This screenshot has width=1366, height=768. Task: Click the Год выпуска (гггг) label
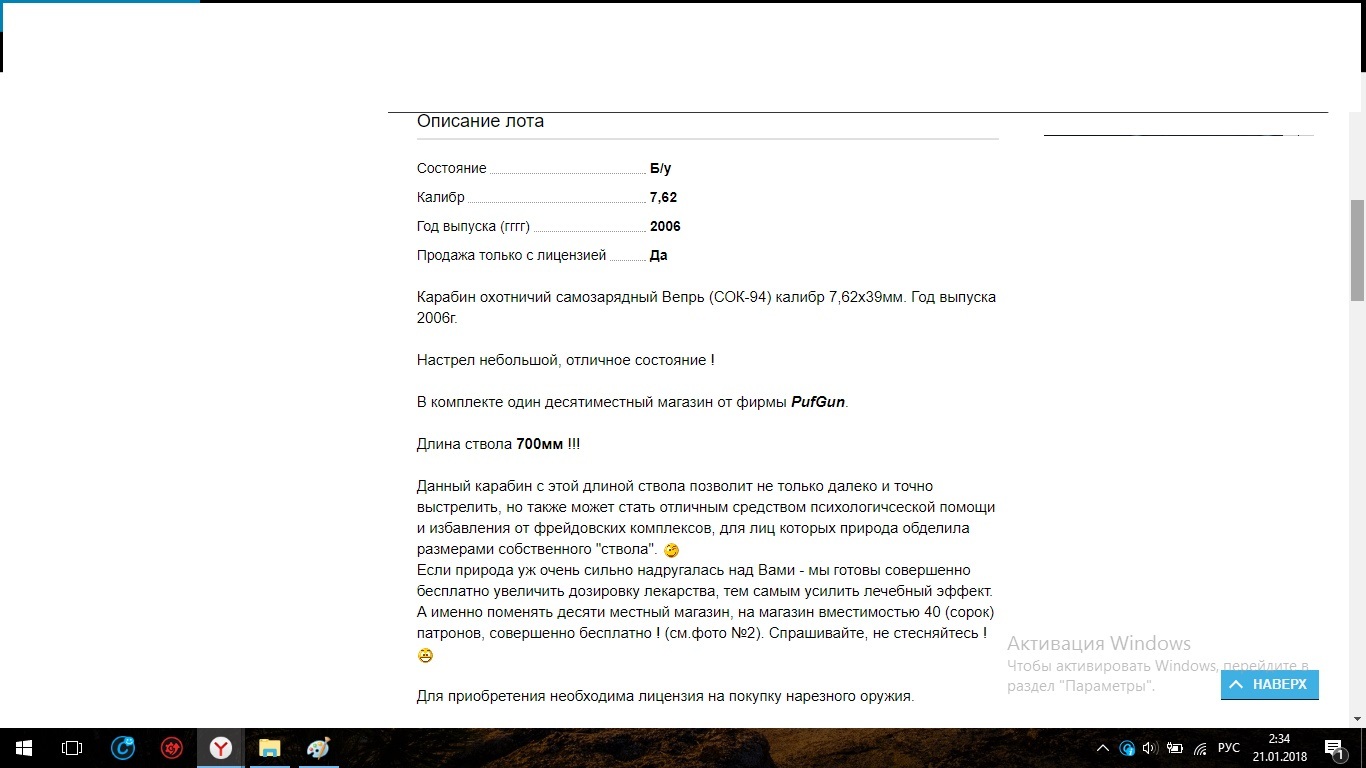coord(473,227)
